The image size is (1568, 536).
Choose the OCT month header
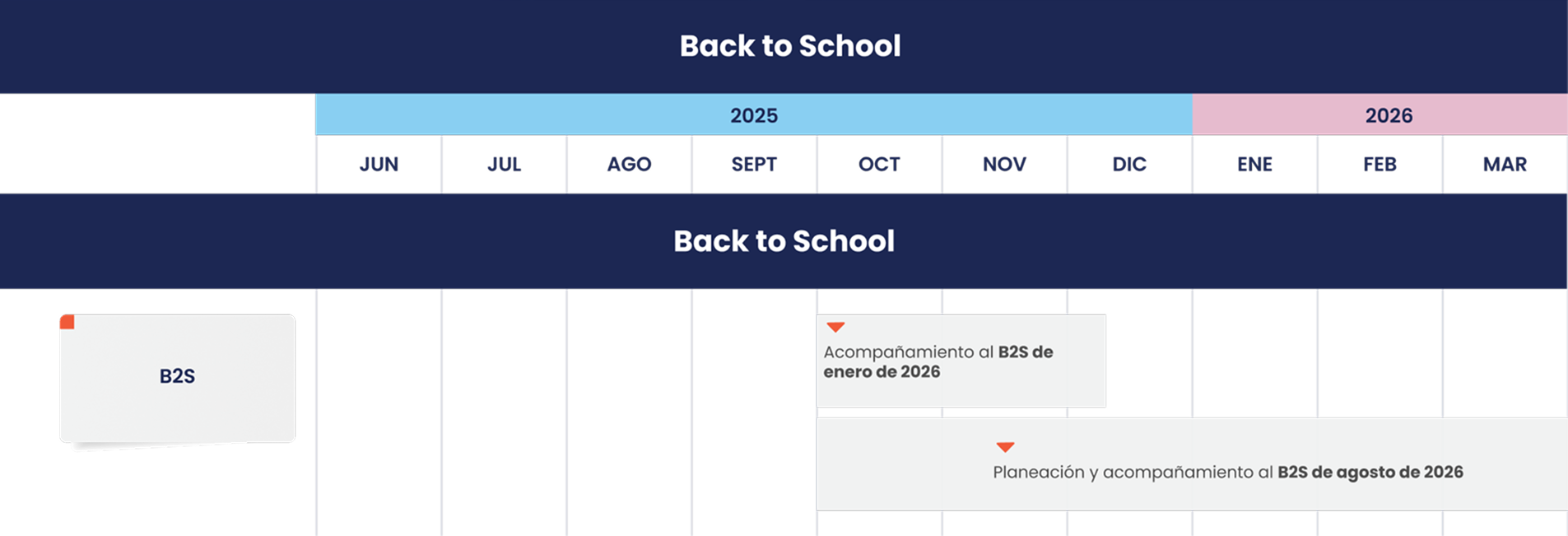point(879,165)
